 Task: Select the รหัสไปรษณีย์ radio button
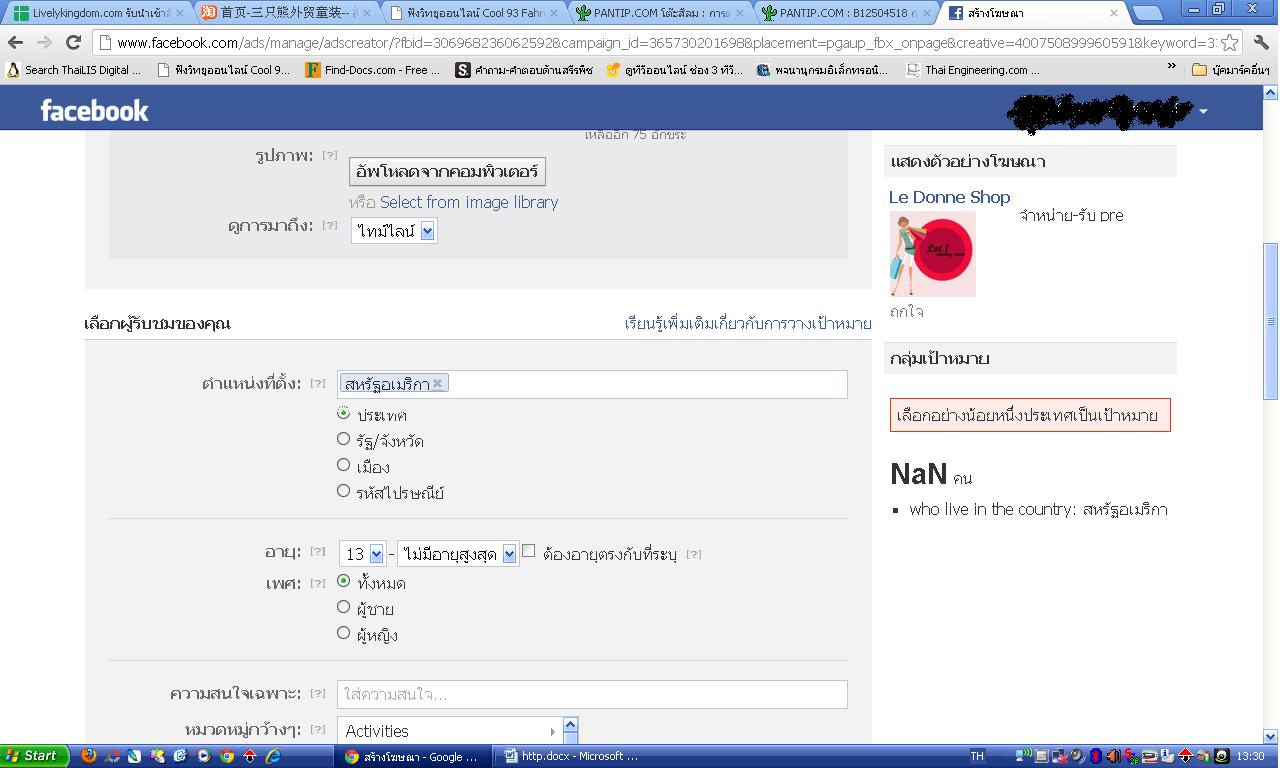coord(343,491)
